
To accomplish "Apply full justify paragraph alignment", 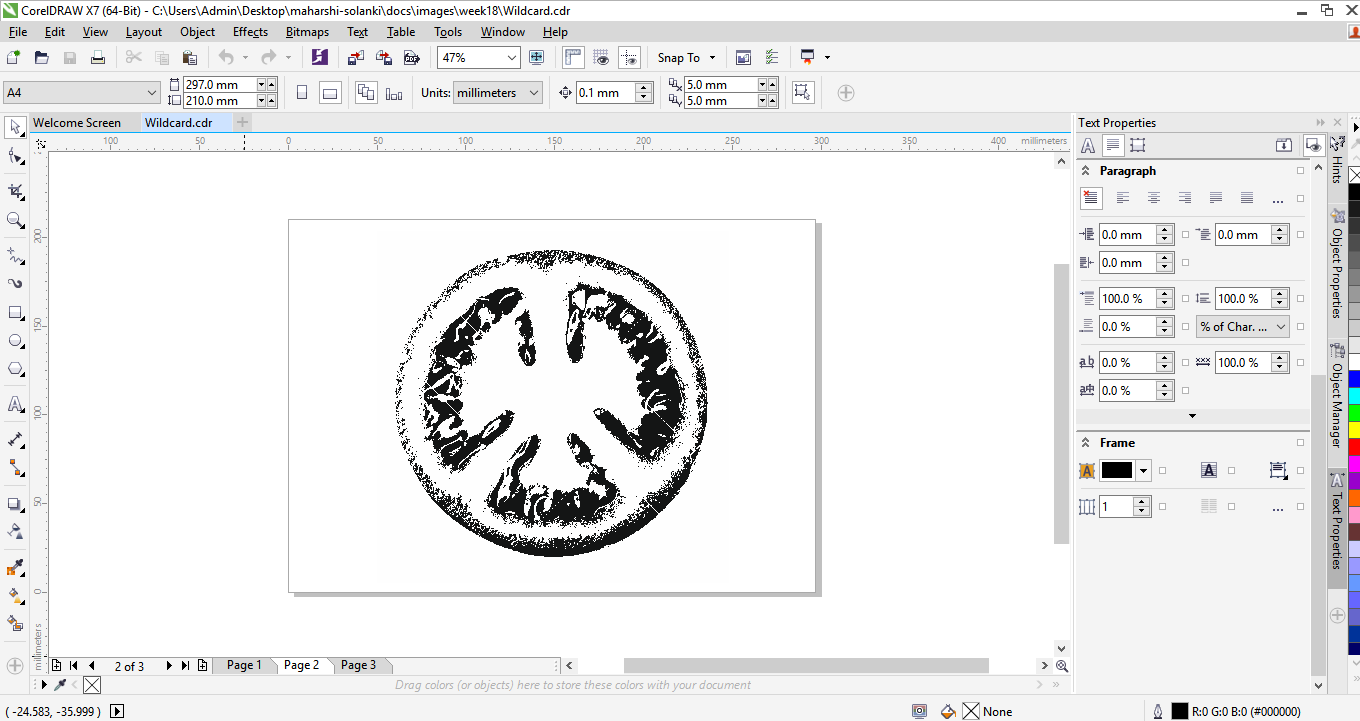I will tap(1215, 198).
